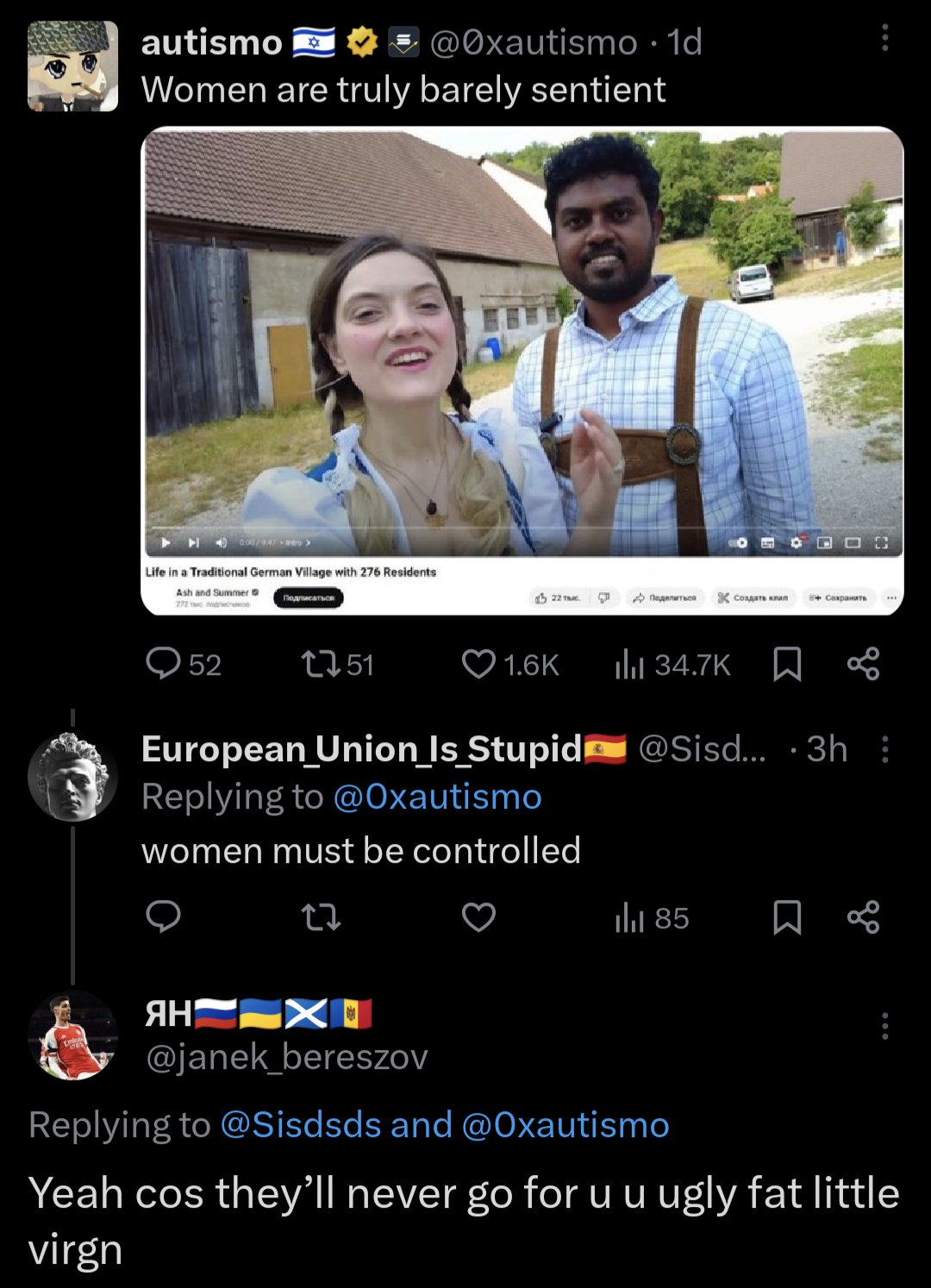Retweet the autismo post showing 51 reposts
This screenshot has width=931, height=1288.
point(336,664)
